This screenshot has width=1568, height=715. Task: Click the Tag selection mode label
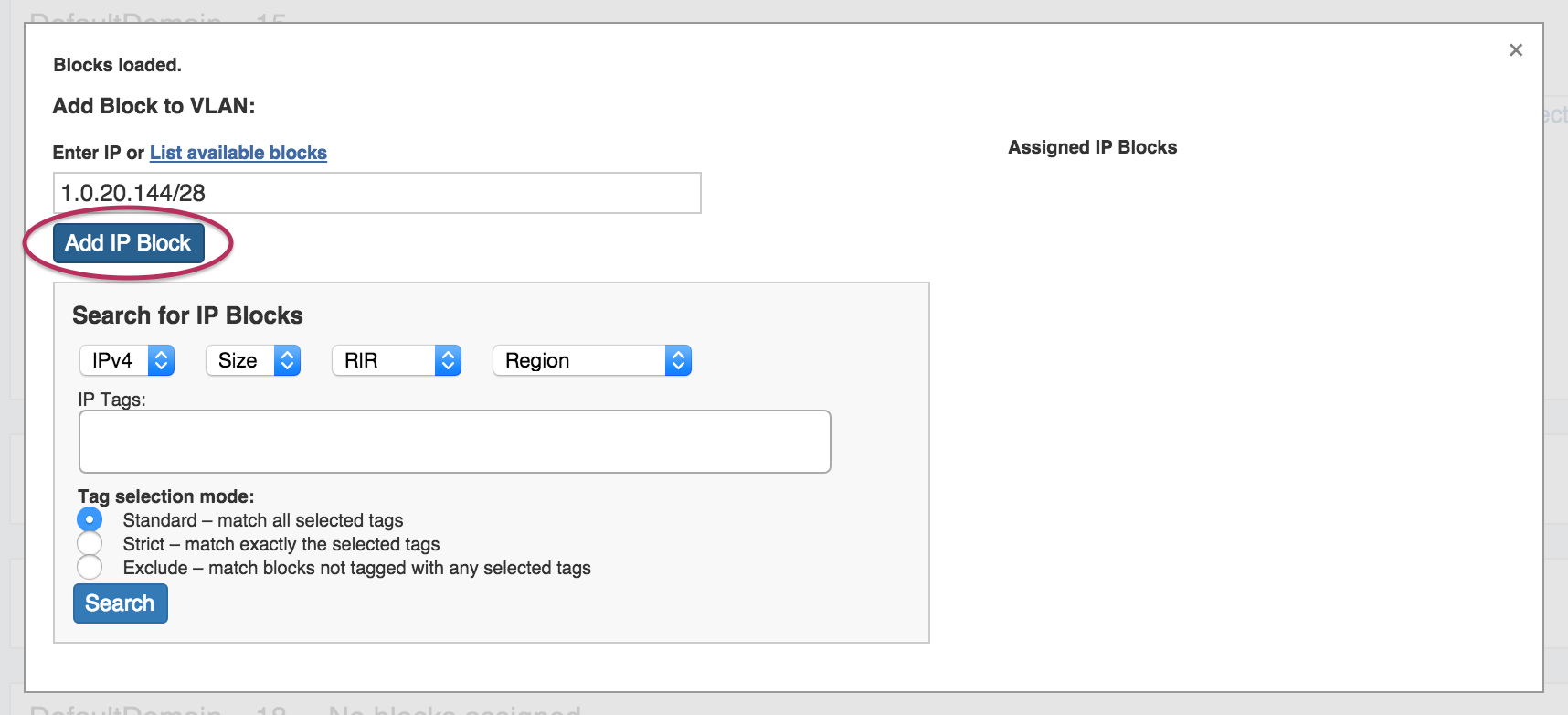(x=165, y=496)
